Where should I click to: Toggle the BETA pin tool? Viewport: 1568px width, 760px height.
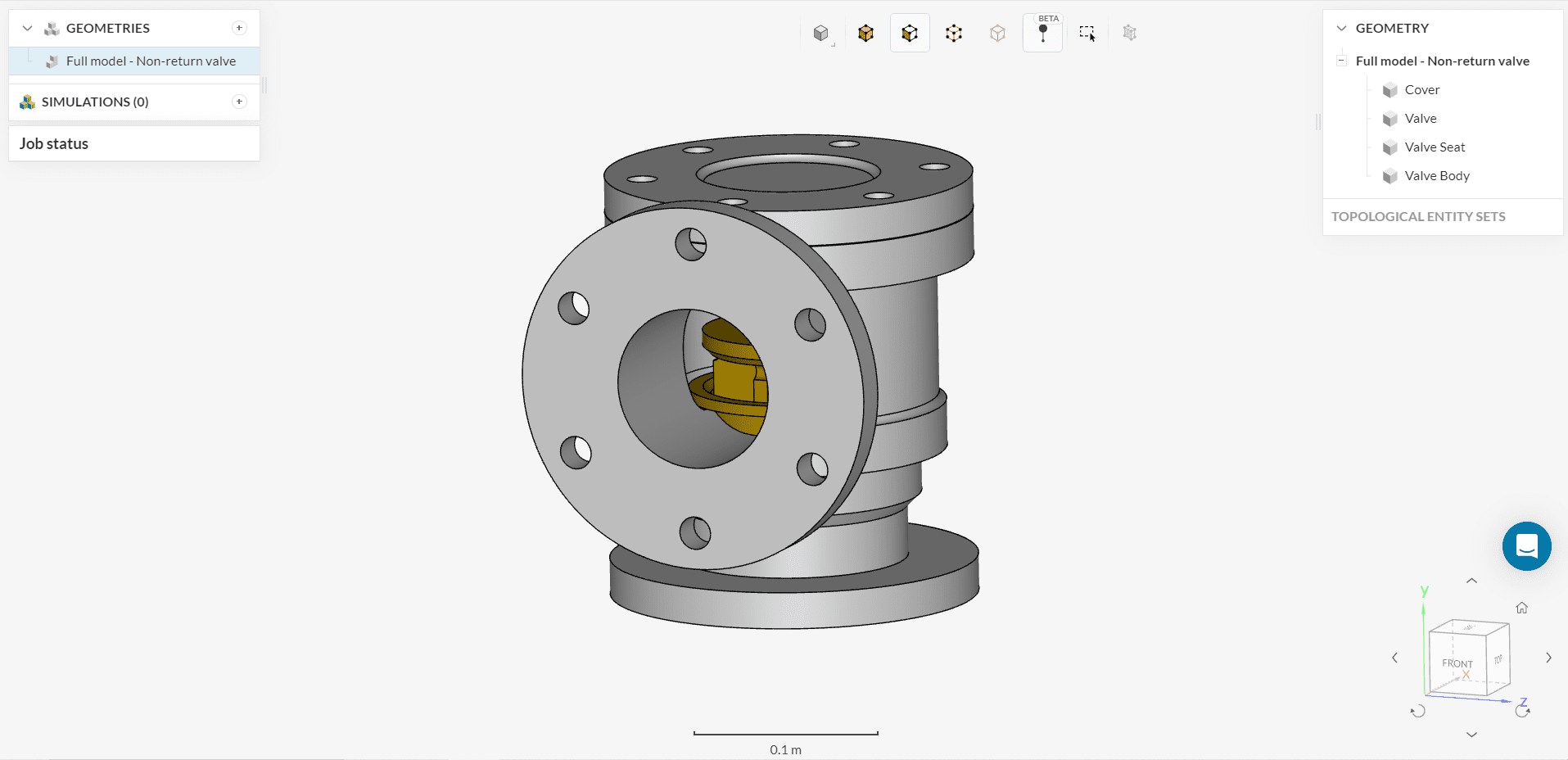(1042, 34)
